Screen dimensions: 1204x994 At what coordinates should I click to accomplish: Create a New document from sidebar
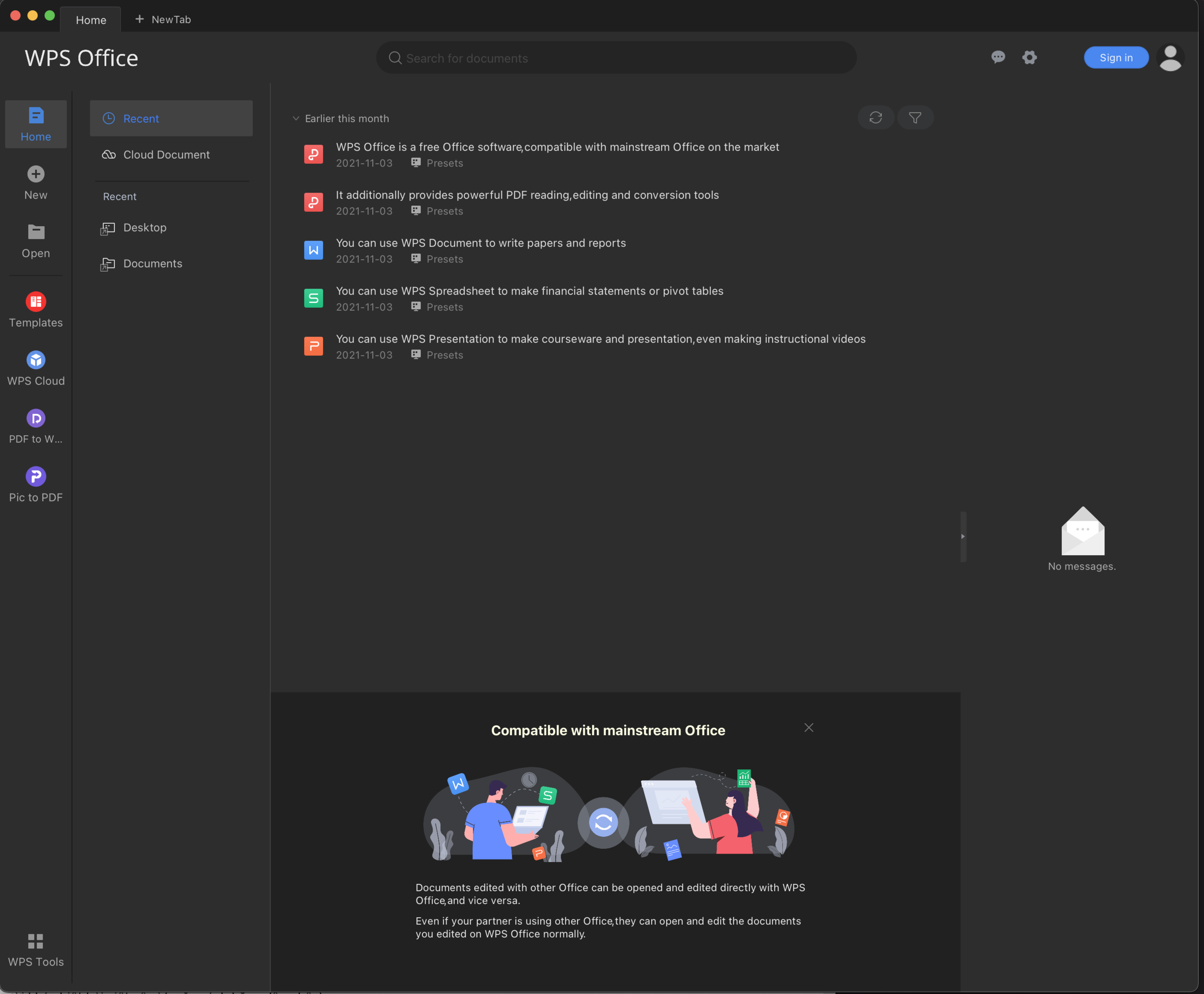tap(35, 182)
